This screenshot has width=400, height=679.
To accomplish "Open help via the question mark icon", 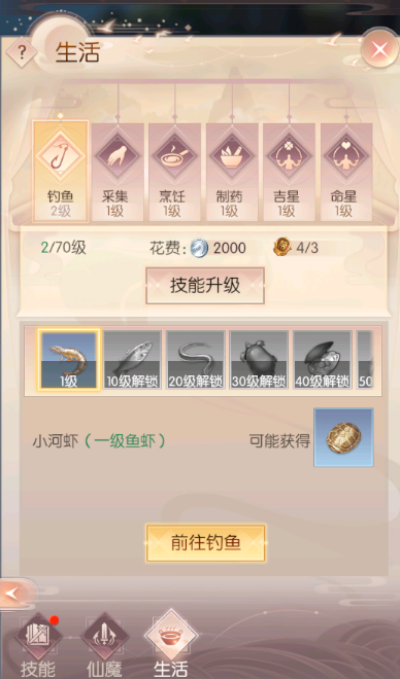I will tap(21, 52).
